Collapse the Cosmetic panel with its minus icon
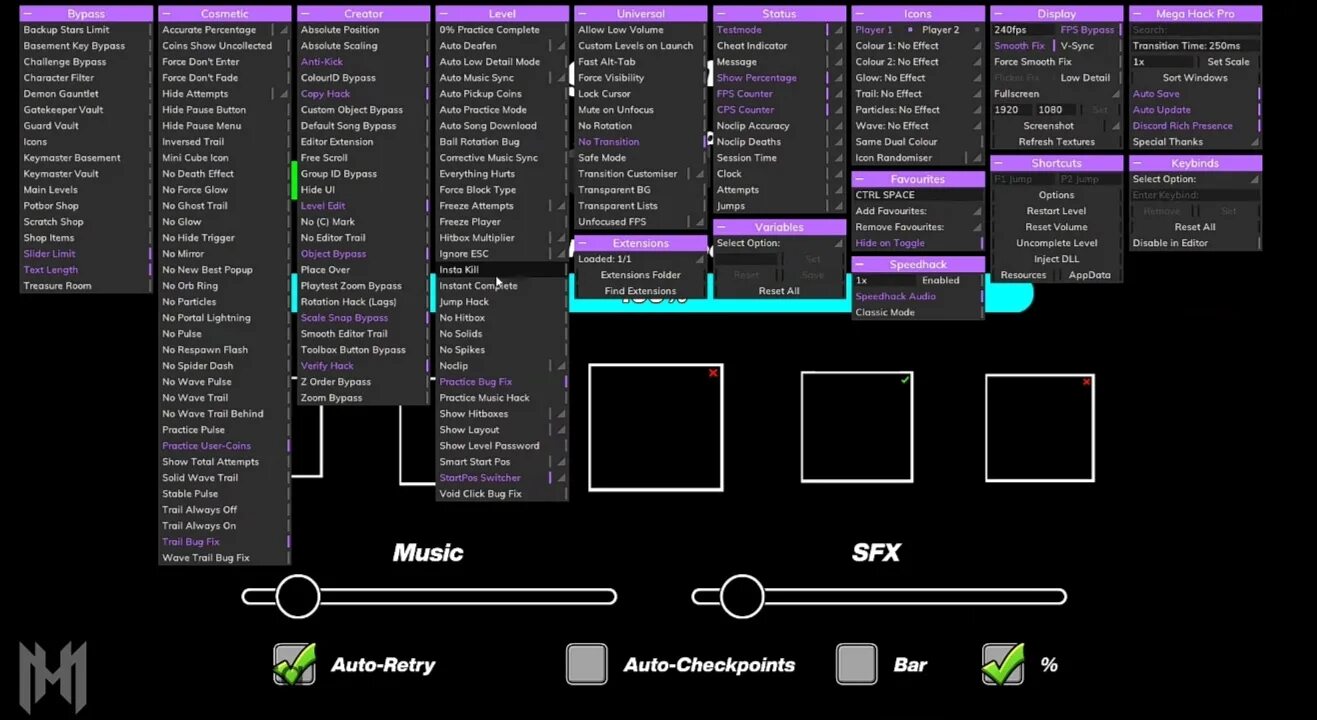This screenshot has width=1317, height=720. (165, 14)
